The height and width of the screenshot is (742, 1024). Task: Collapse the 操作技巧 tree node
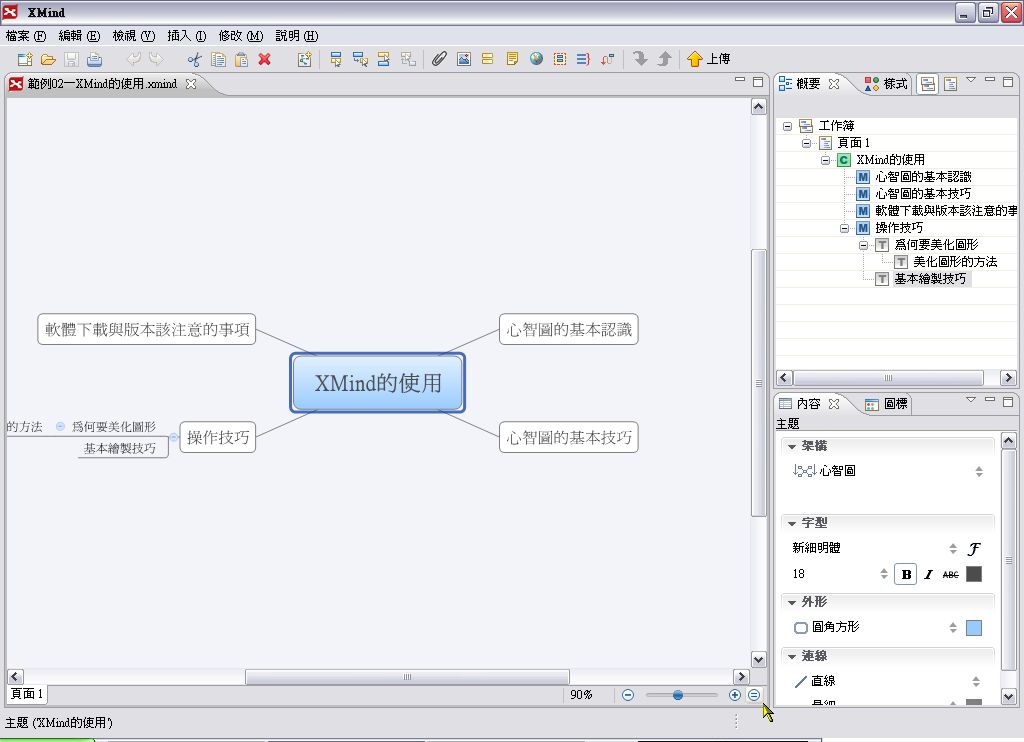tap(844, 228)
